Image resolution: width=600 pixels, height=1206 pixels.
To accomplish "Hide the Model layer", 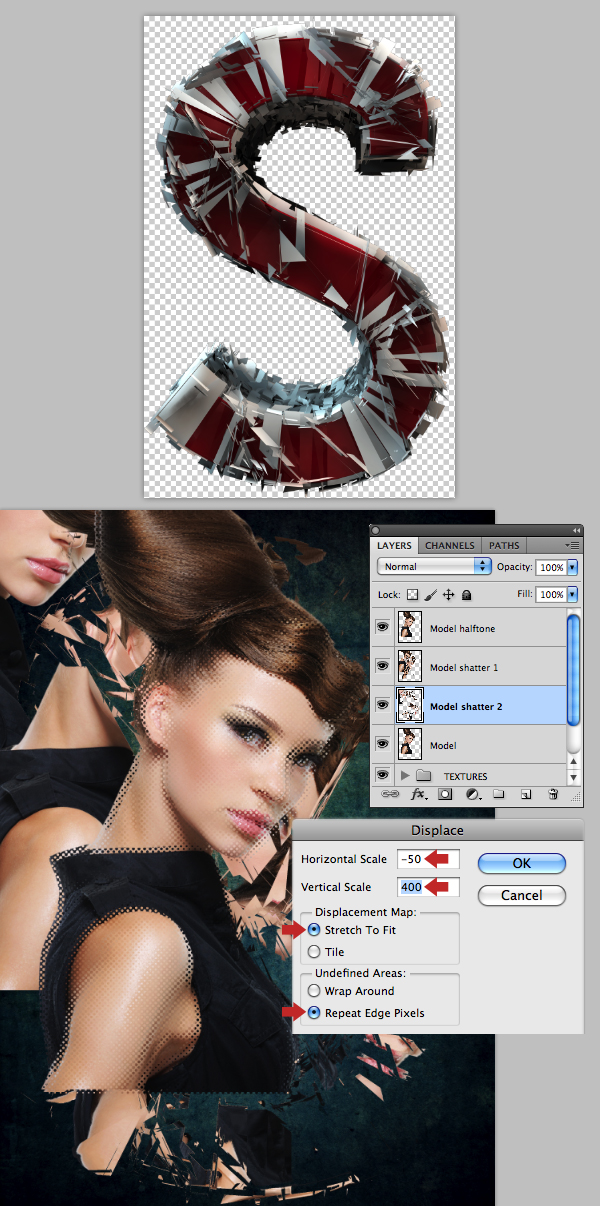I will [x=384, y=743].
